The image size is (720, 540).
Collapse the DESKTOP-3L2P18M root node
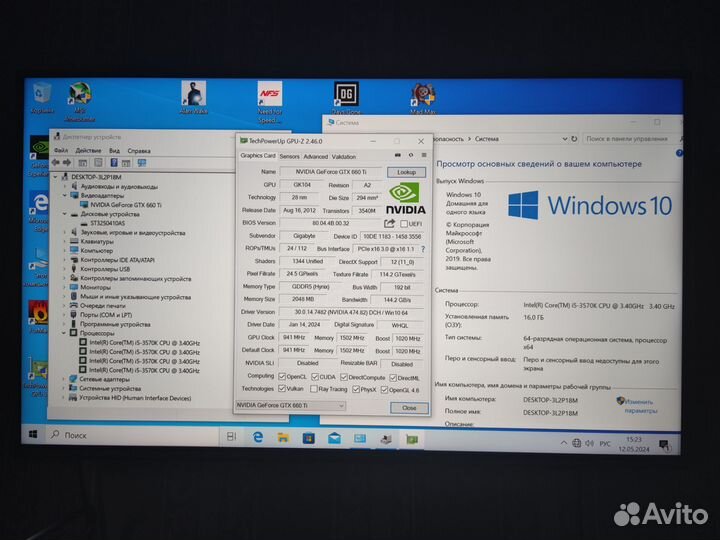56,177
